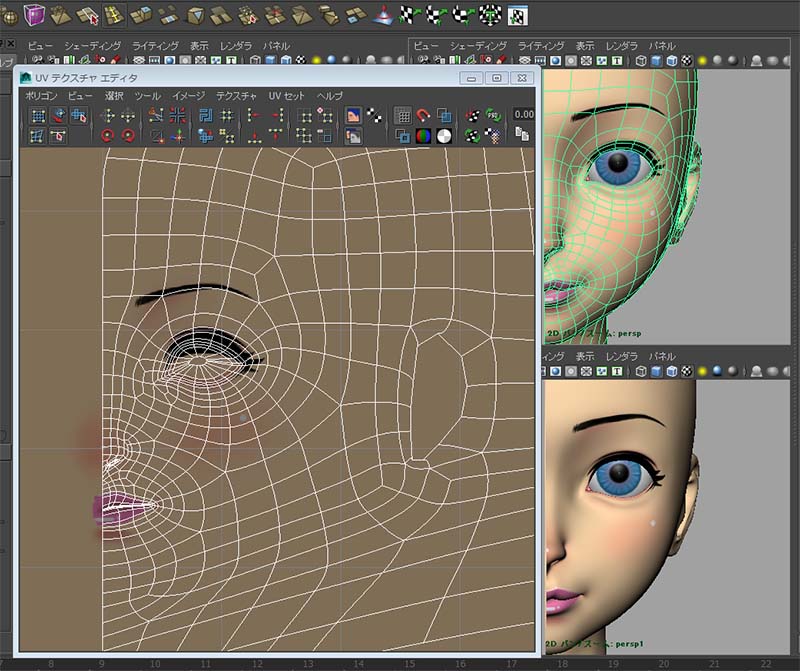Screen dimensions: 800x671
Task: Click the align UVs top icon
Action: click(x=276, y=136)
